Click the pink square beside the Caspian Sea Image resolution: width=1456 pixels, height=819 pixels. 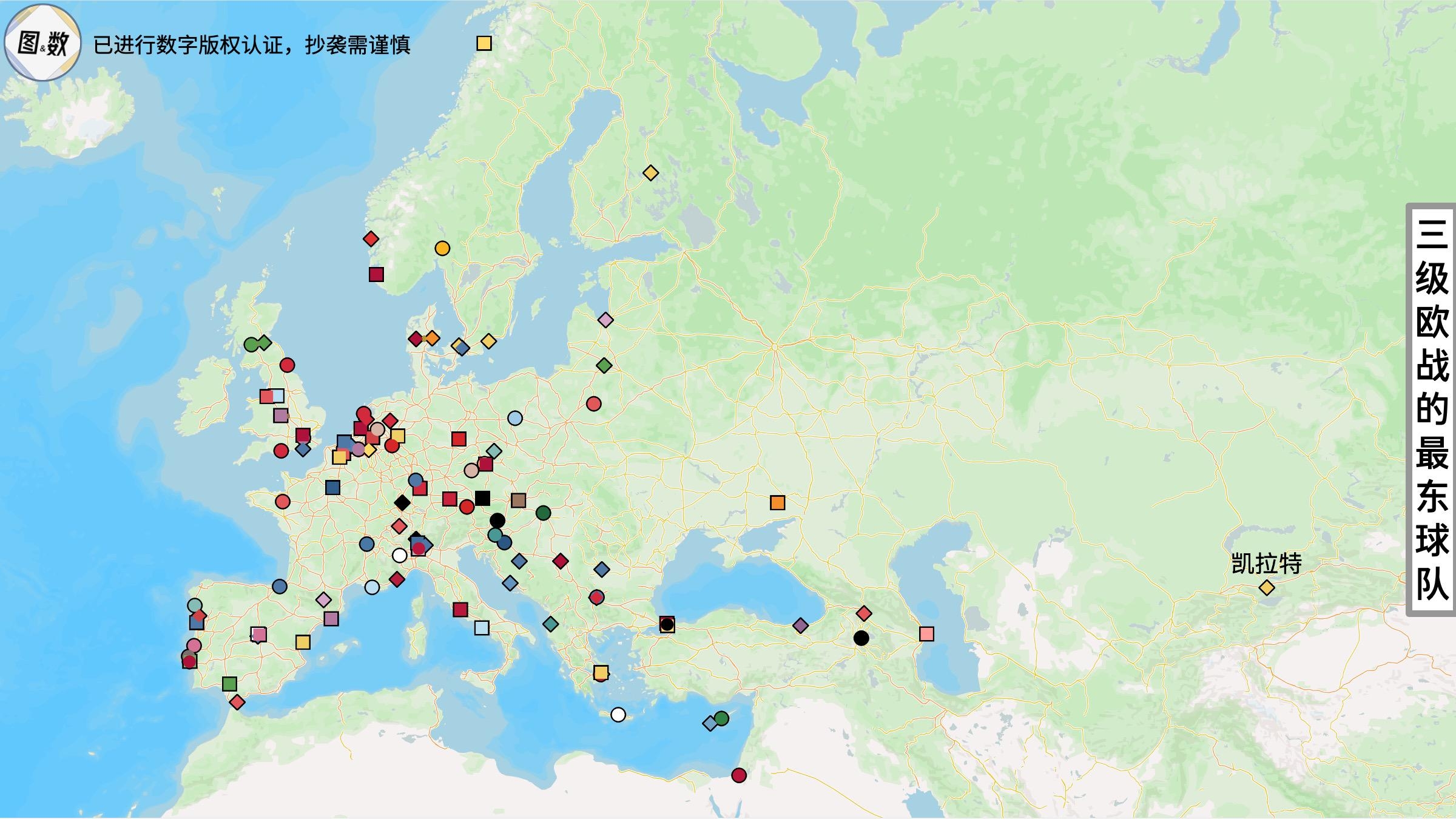pos(926,634)
